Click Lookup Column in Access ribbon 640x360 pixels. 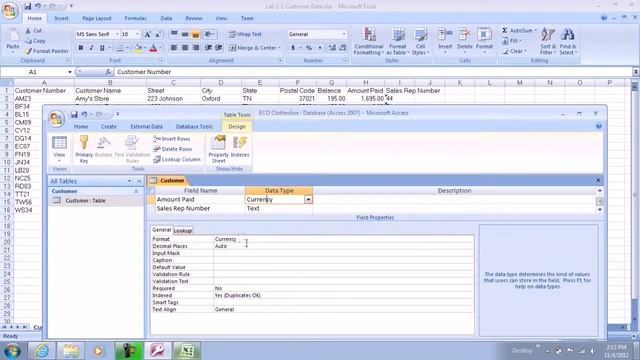[177, 160]
